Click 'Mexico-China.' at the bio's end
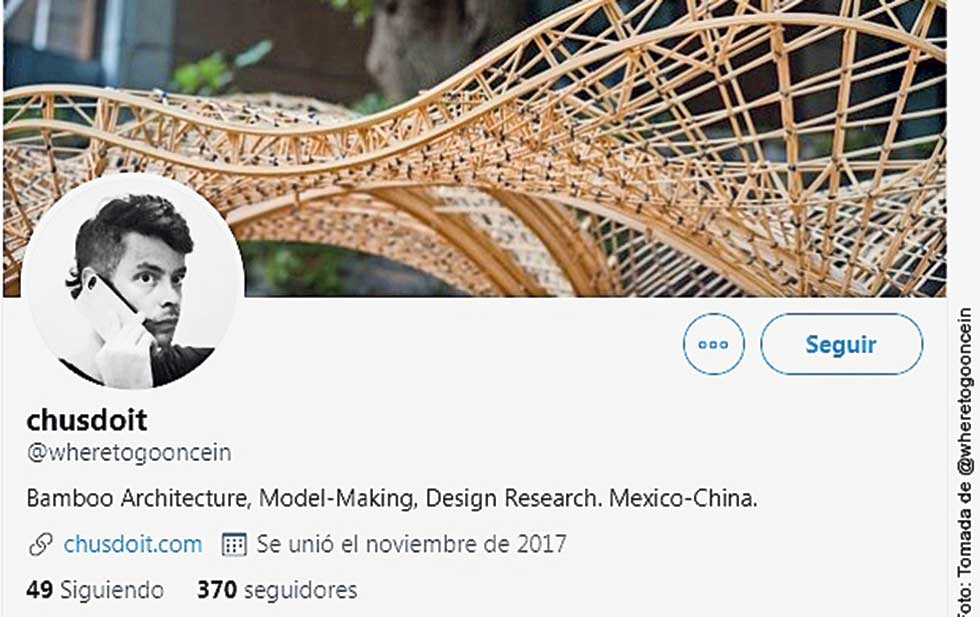The image size is (980, 617). point(683,498)
